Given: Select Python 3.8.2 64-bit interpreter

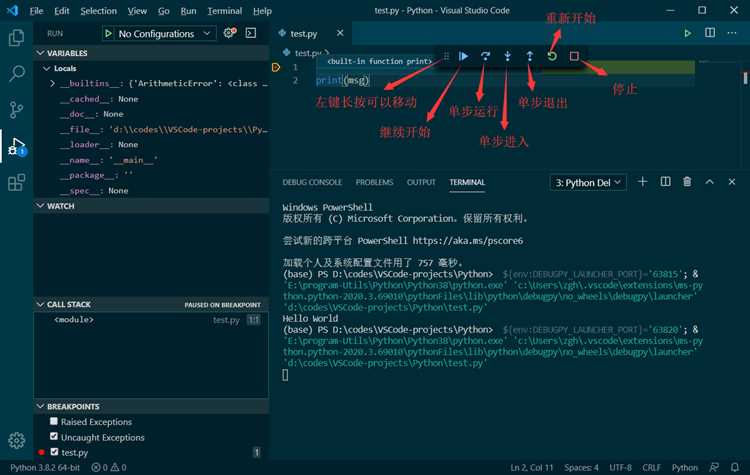Looking at the screenshot, I should [45, 467].
